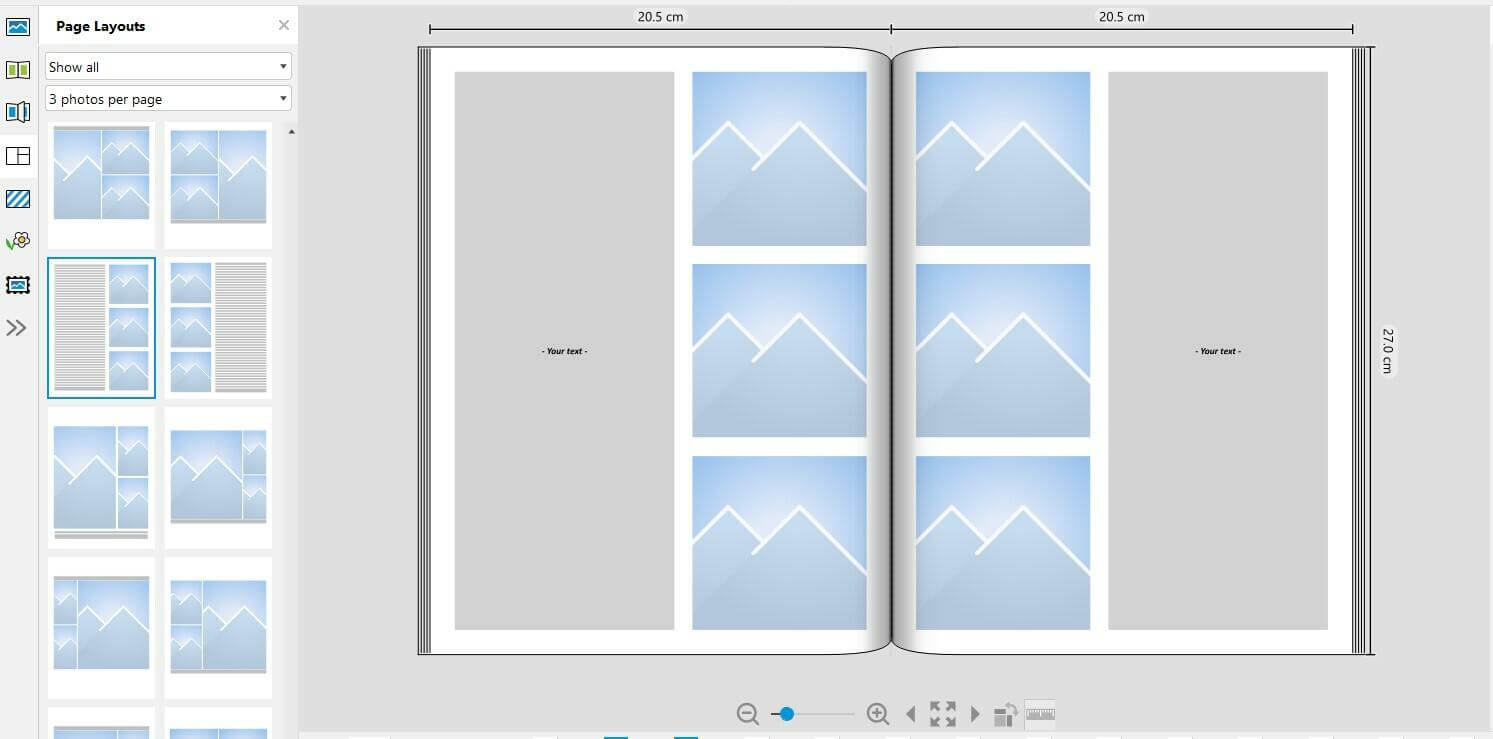Pick layout with large photo, two small right, caption below

(101, 478)
